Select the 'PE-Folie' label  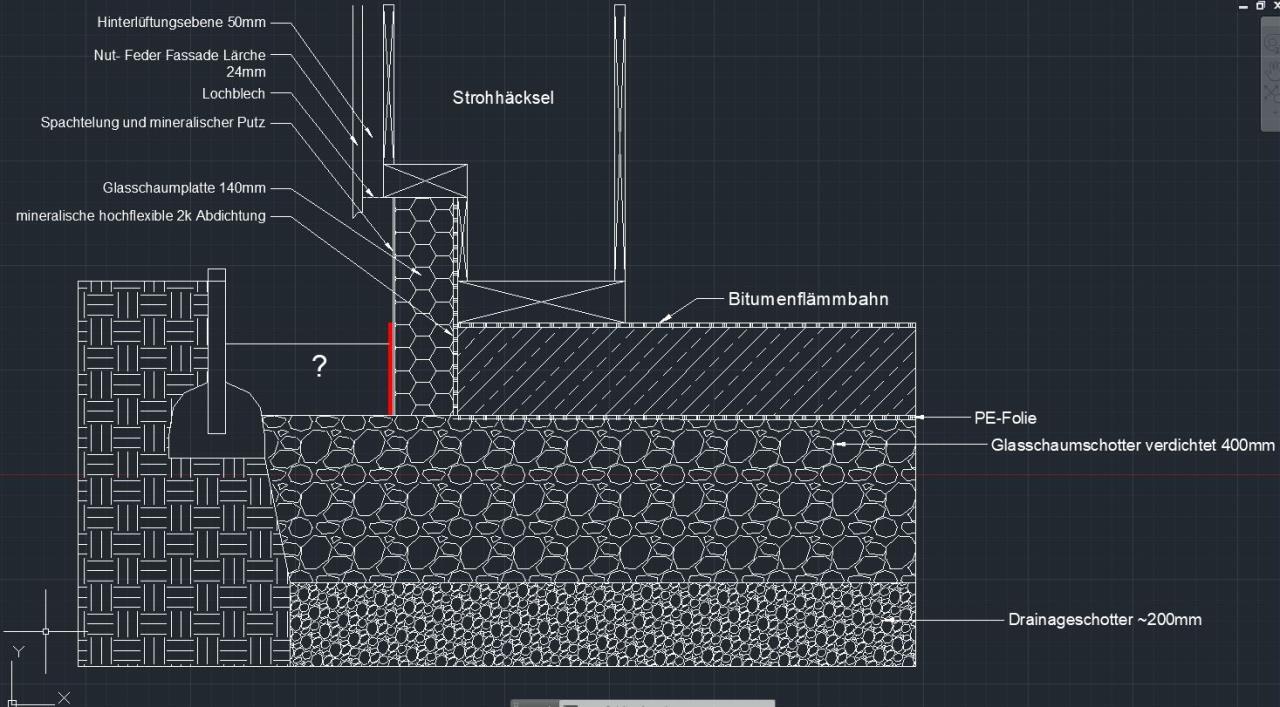tap(1005, 418)
